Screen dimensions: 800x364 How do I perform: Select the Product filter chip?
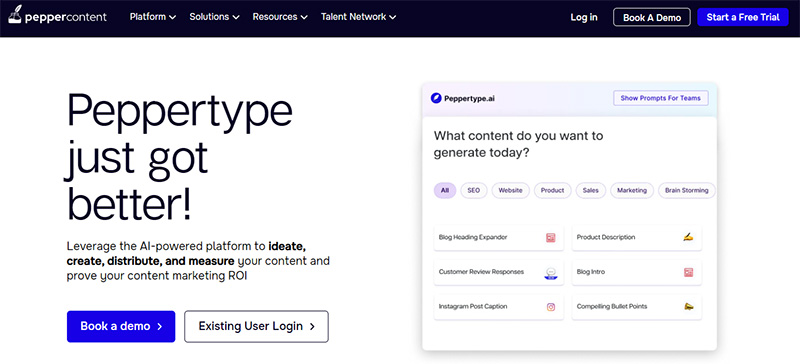pyautogui.click(x=553, y=190)
